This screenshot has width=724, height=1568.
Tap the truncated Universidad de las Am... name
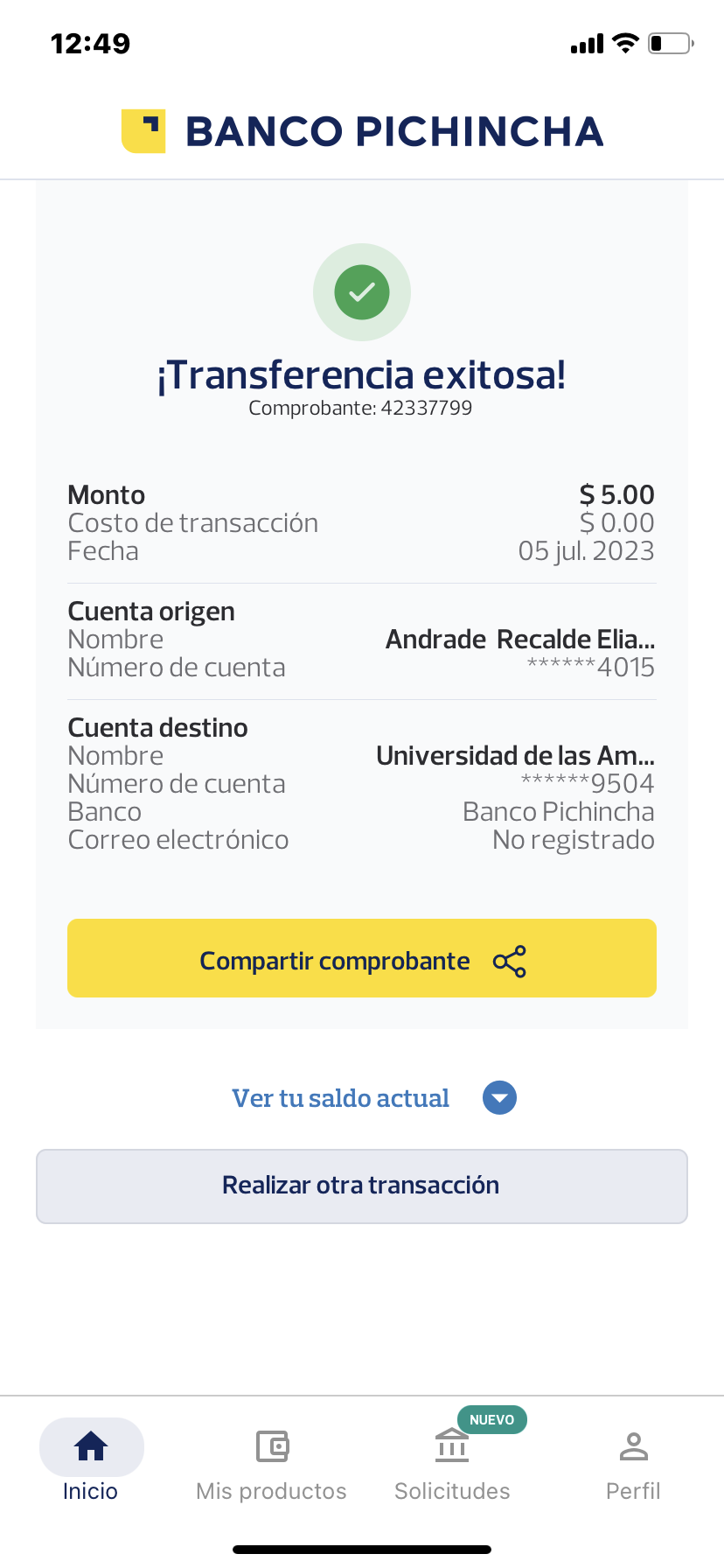click(515, 756)
